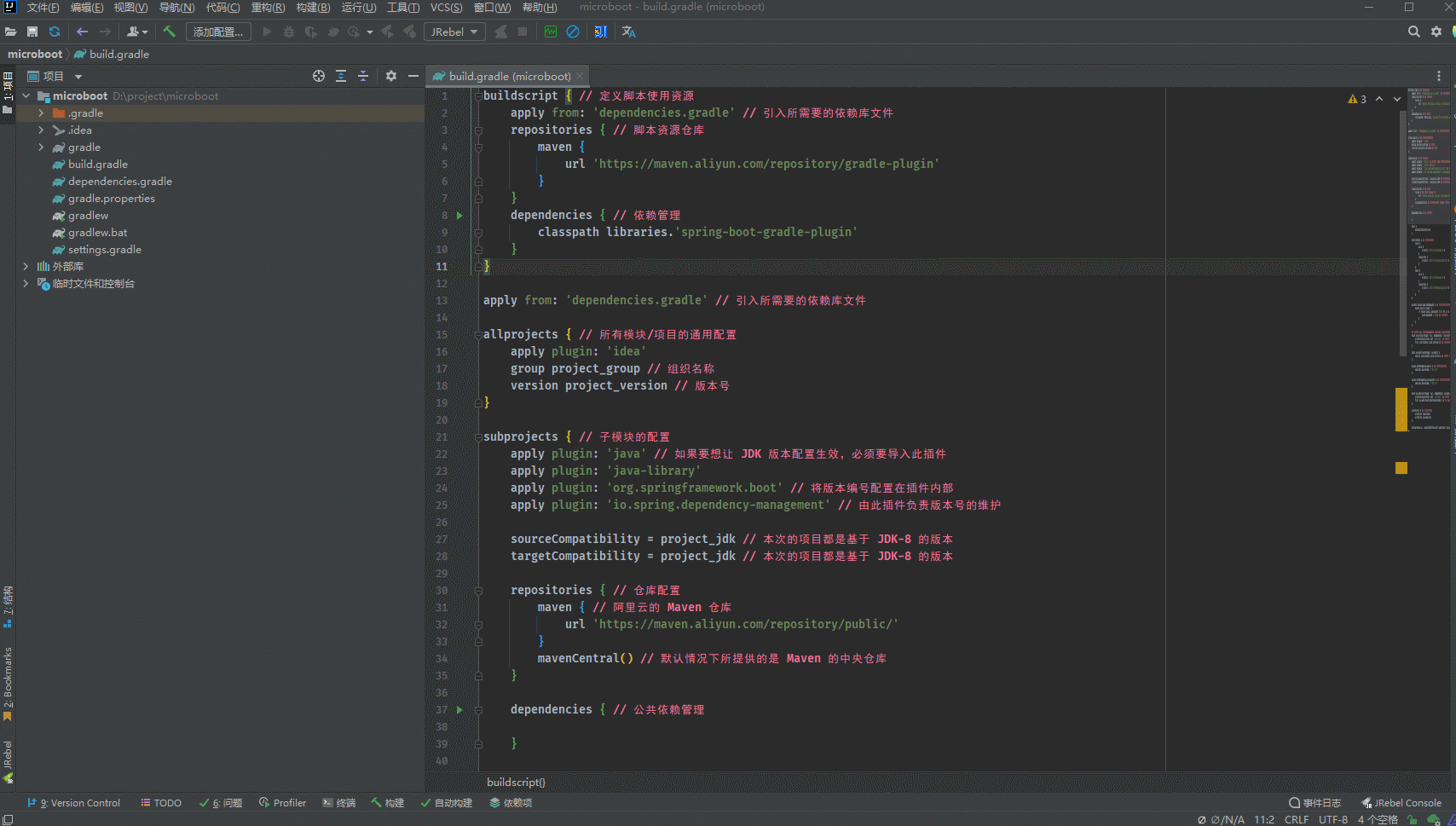
Task: Open 9: Version Control tool window
Action: tap(74, 803)
